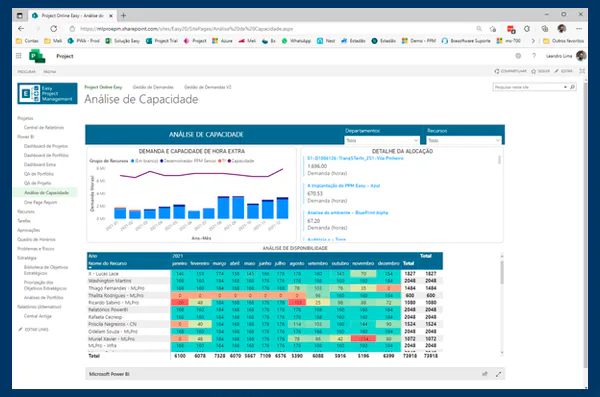Add page to favorites star icon
The height and width of the screenshot is (397, 600).
493,29
